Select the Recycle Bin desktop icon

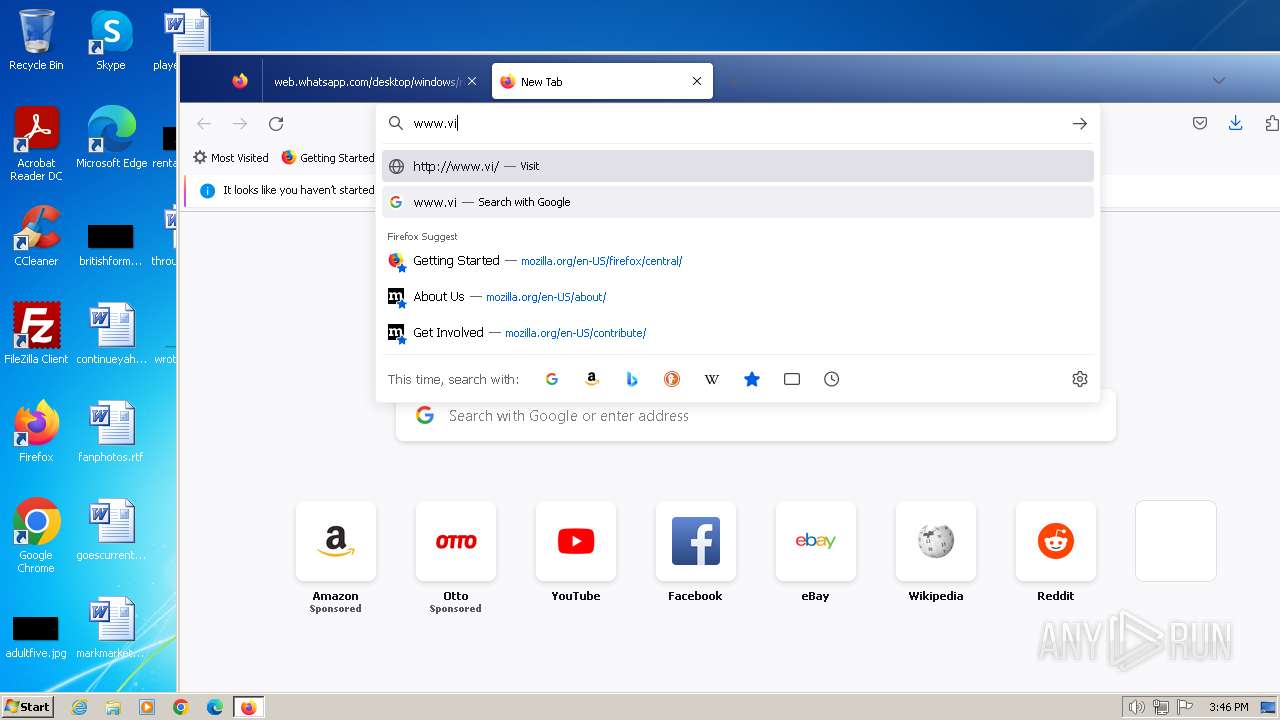pyautogui.click(x=36, y=40)
